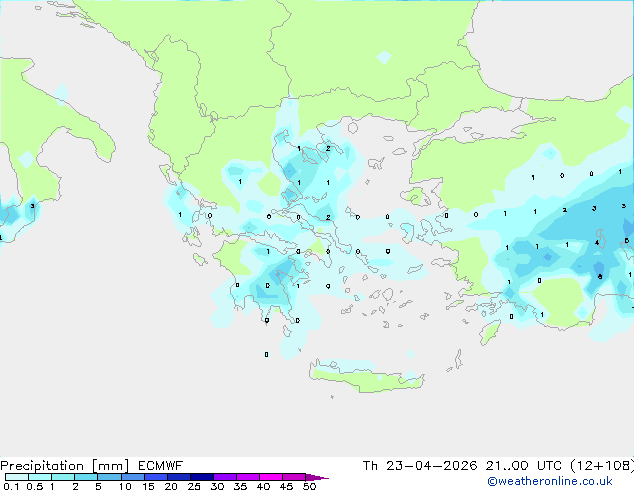
Task: Open the weatheronline.co.uk copyright link
Action: click(x=550, y=482)
